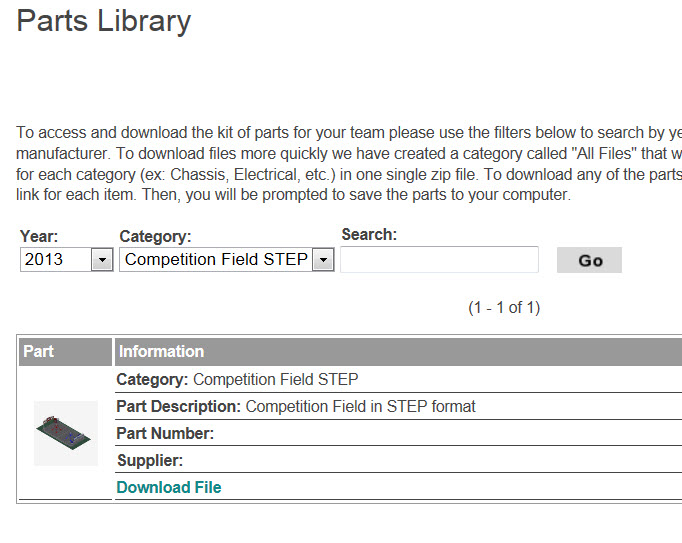
Task: Select the Category: Competition Field STEP row
Action: 398,379
